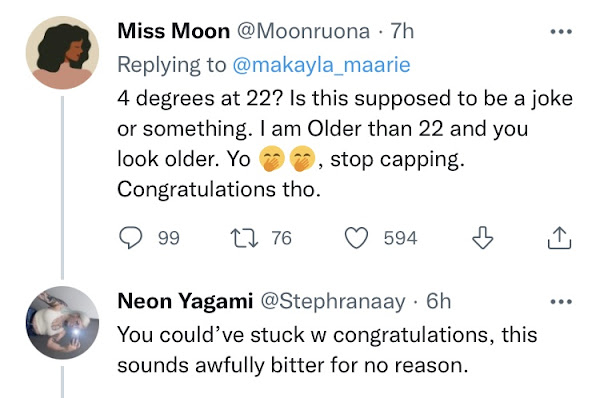Click the download arrow icon on Miss Moon's tweet
The width and height of the screenshot is (600, 398).
[483, 238]
